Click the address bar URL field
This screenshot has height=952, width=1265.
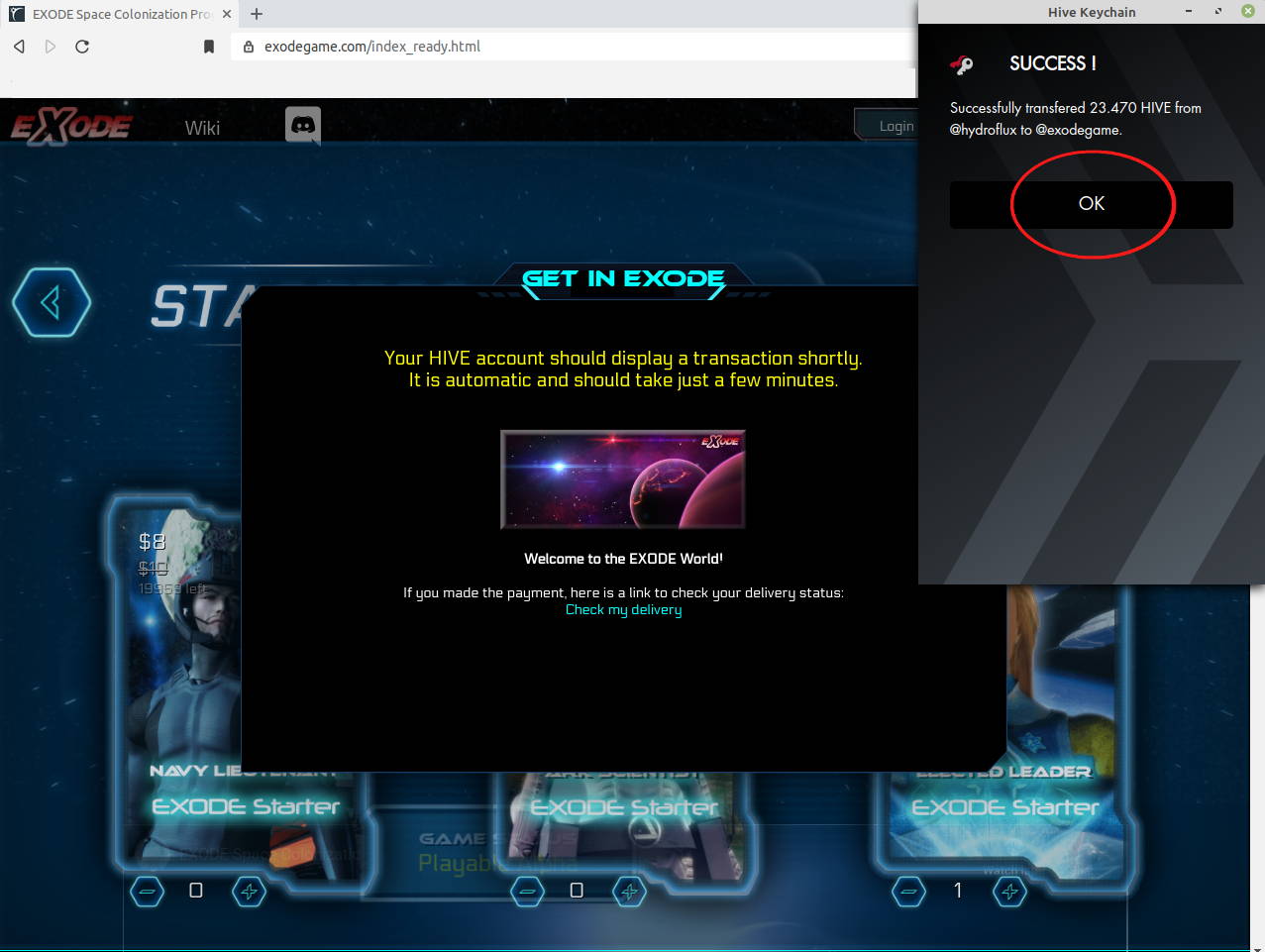(x=575, y=47)
